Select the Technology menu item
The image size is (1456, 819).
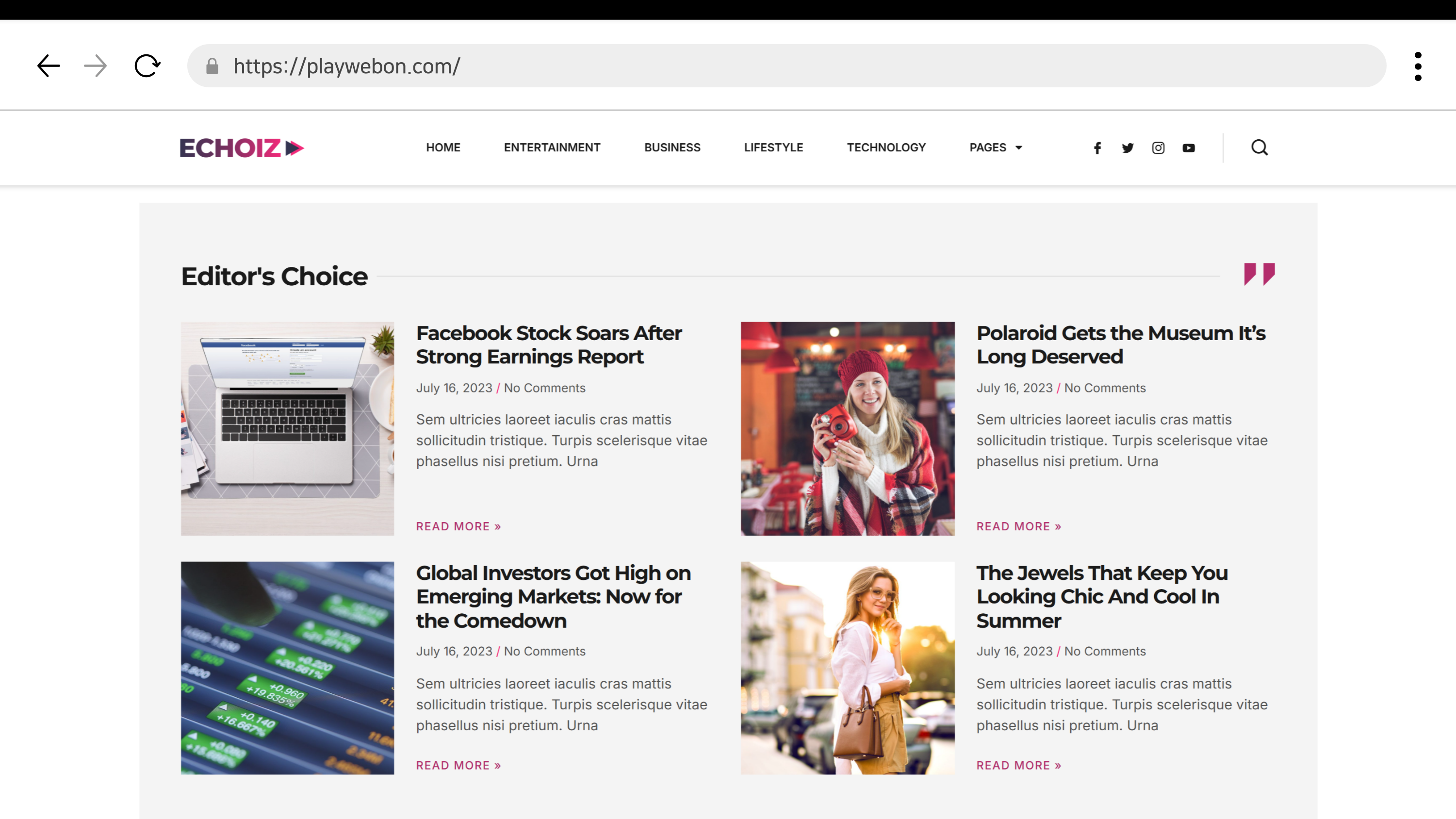click(886, 147)
